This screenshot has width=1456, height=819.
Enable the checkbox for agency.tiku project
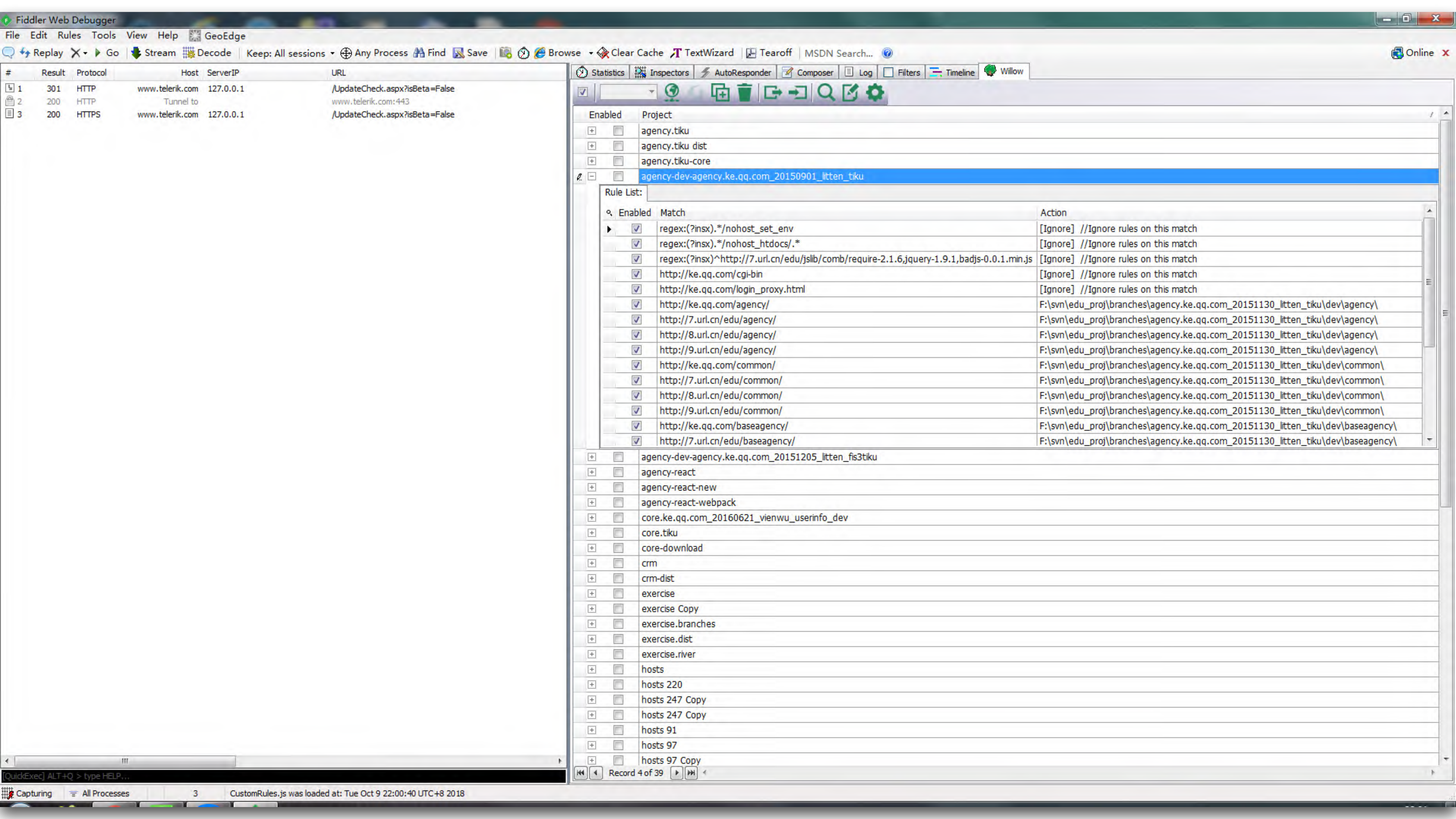click(x=618, y=131)
